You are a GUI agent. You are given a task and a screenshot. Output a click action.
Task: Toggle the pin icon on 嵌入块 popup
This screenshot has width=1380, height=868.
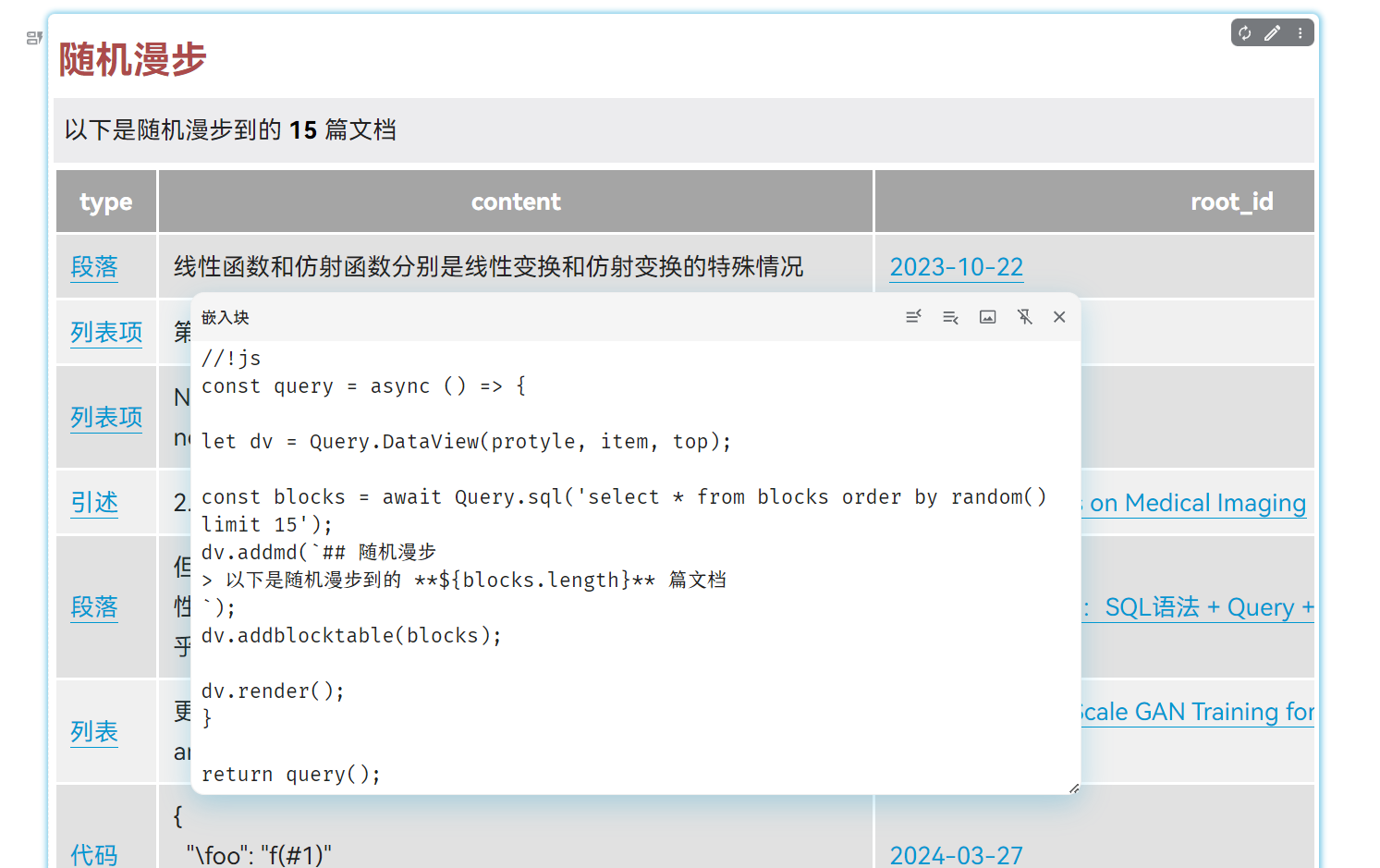pyautogui.click(x=1024, y=317)
